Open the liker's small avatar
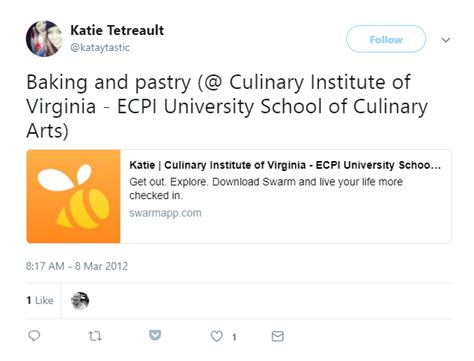The image size is (474, 361). tap(80, 300)
